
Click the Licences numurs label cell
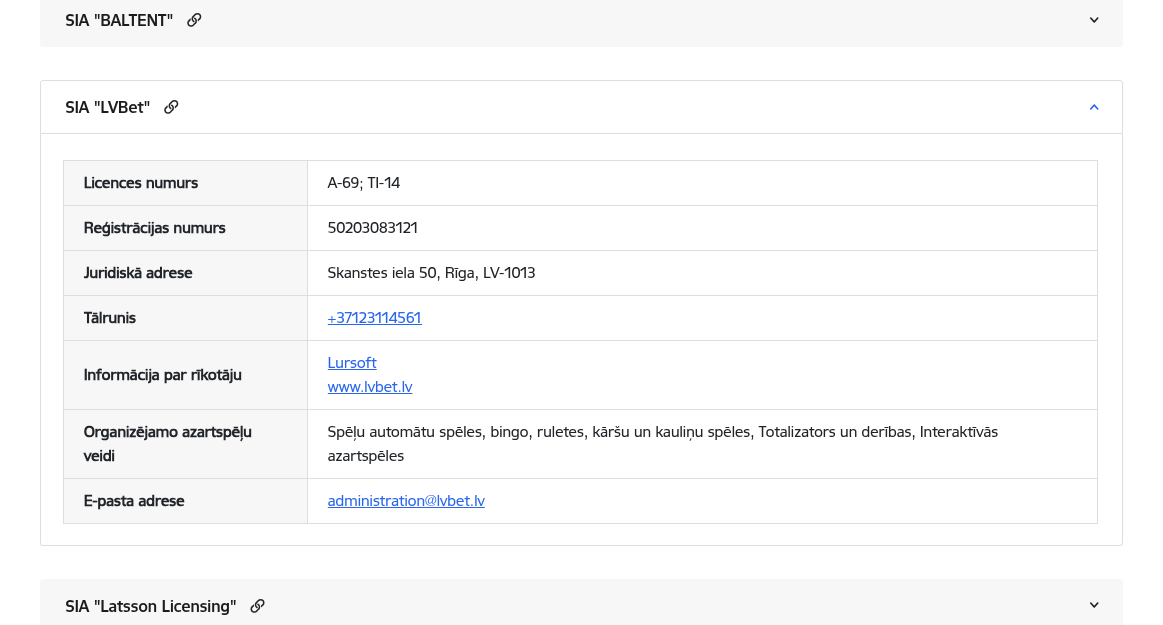point(185,183)
